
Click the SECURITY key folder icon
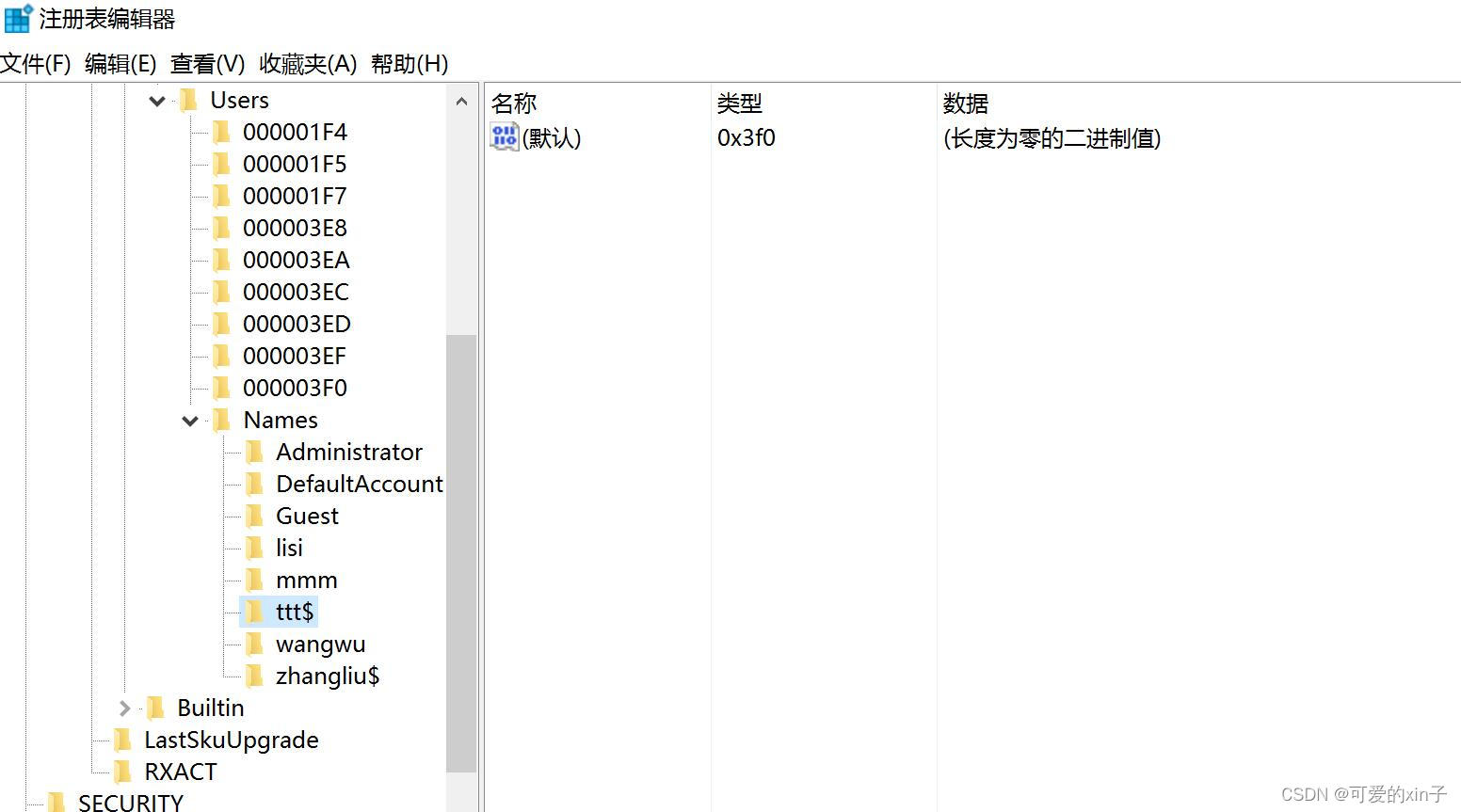[57, 802]
